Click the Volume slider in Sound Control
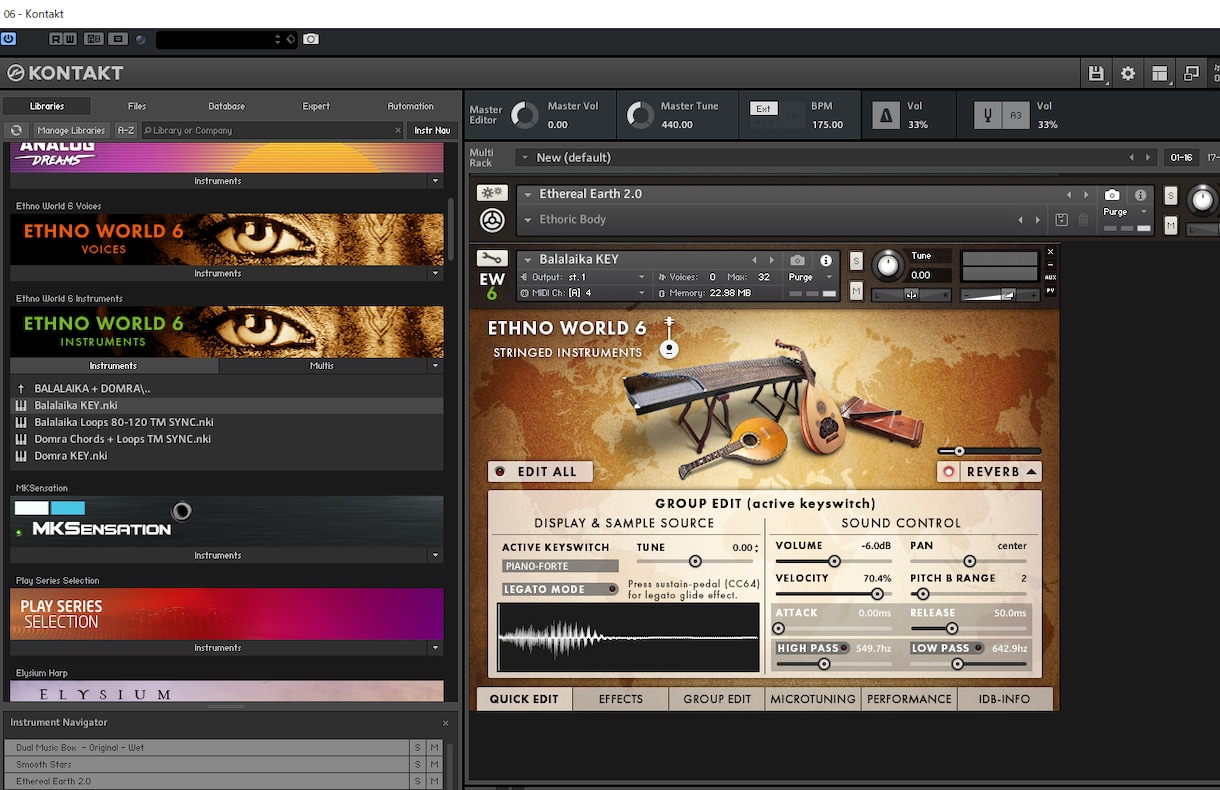This screenshot has width=1220, height=790. (834, 561)
